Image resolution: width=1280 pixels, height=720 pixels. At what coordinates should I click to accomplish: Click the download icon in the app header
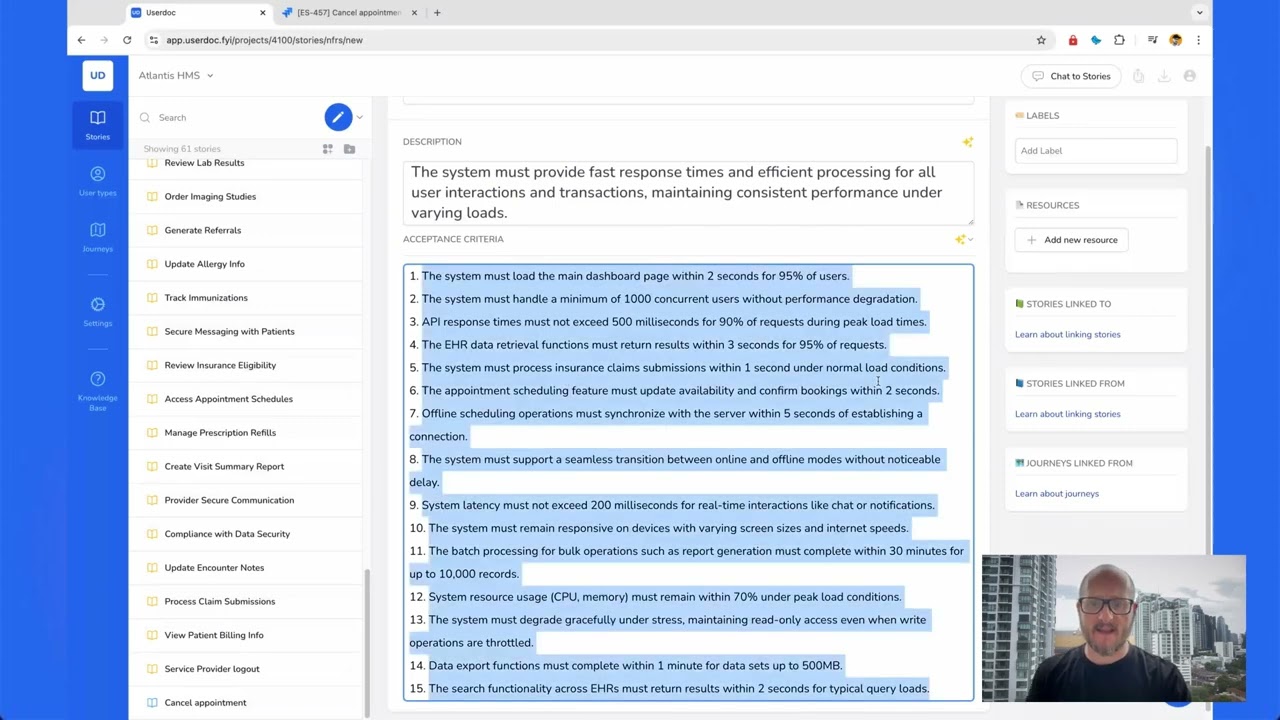tap(1164, 76)
